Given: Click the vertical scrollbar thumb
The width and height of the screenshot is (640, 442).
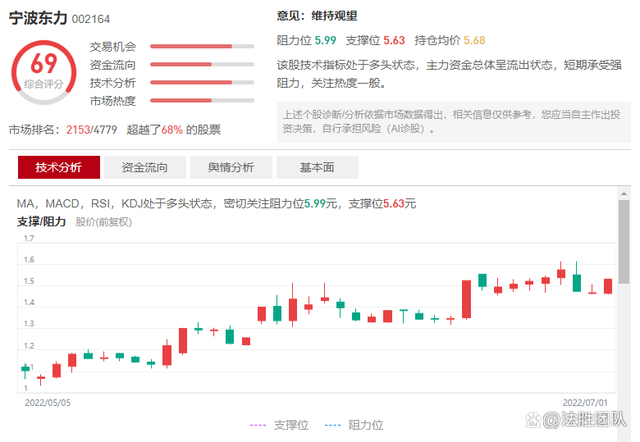Looking at the screenshot, I should [x=624, y=242].
